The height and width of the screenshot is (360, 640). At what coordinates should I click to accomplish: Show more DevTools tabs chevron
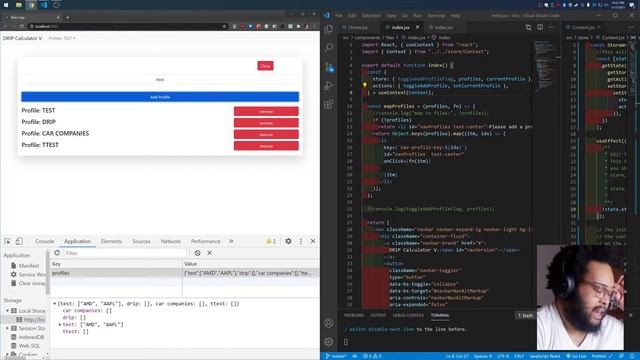click(231, 241)
